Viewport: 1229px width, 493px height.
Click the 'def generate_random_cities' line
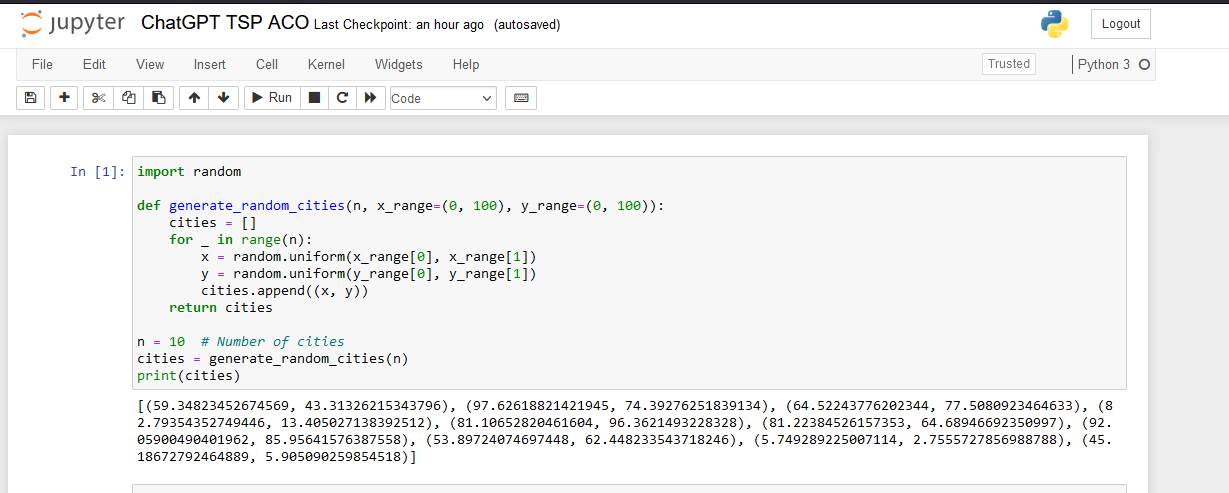400,206
